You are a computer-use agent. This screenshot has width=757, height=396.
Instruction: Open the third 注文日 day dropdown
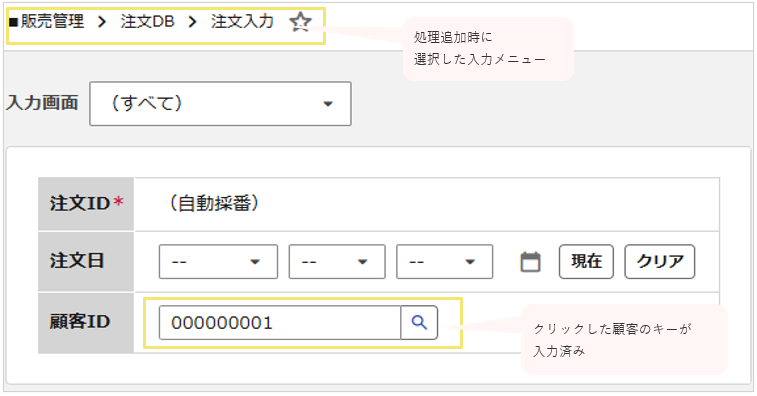pyautogui.click(x=445, y=262)
